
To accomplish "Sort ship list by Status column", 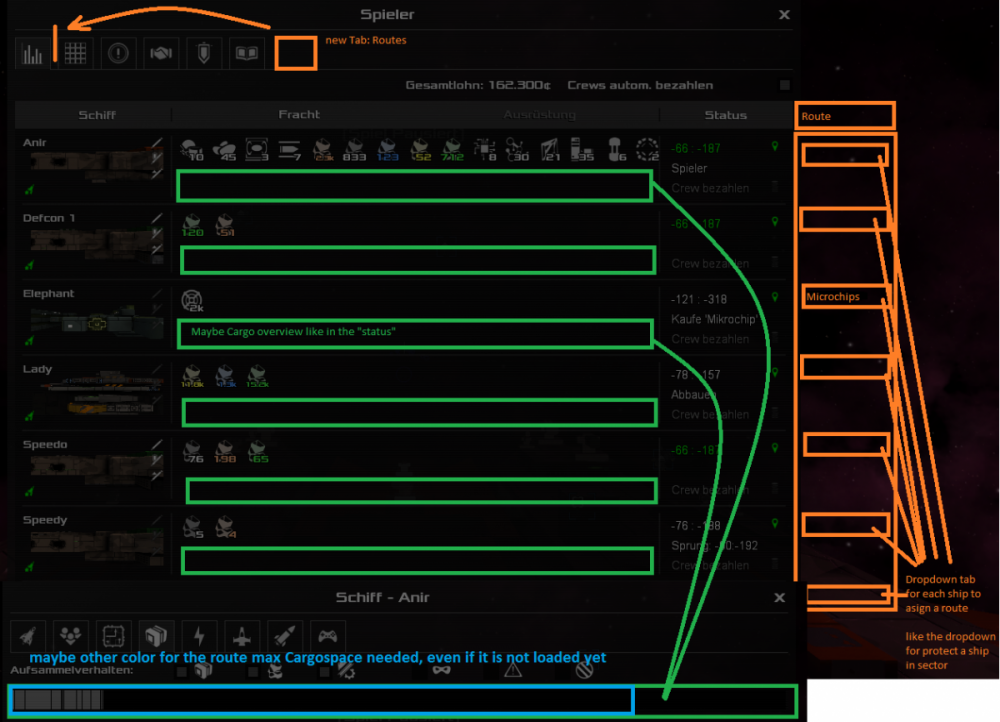I will pos(725,115).
